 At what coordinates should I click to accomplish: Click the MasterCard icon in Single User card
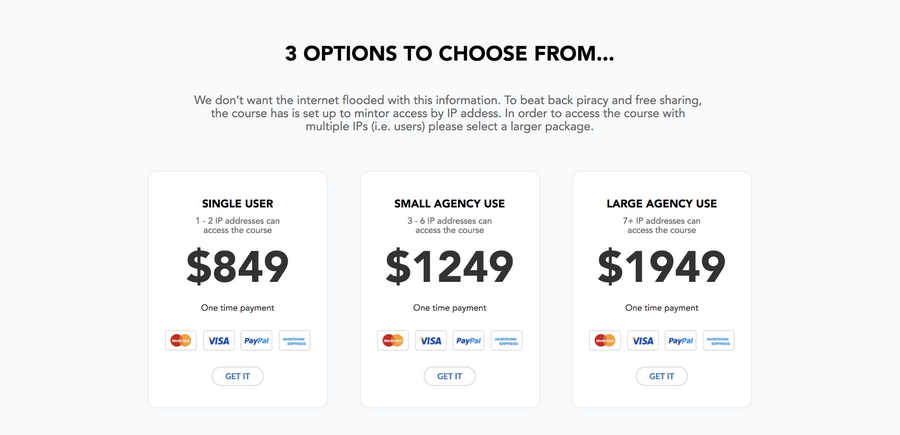point(181,340)
